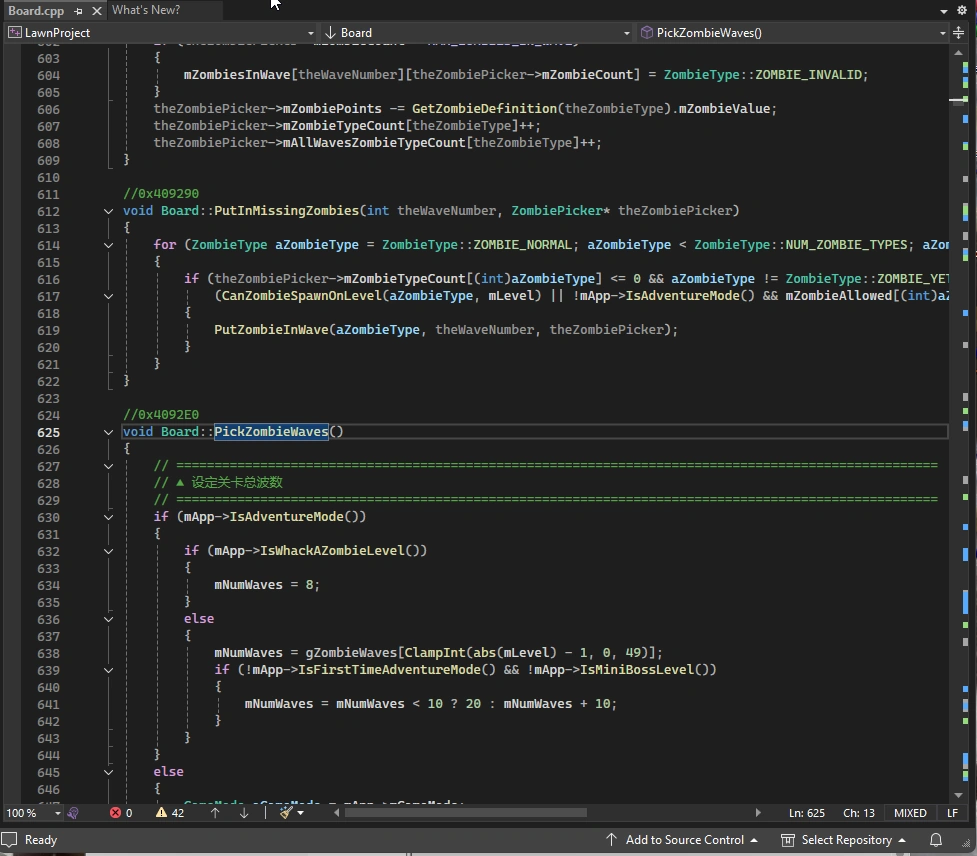
Task: Switch to the What's New? tab
Action: tap(146, 10)
